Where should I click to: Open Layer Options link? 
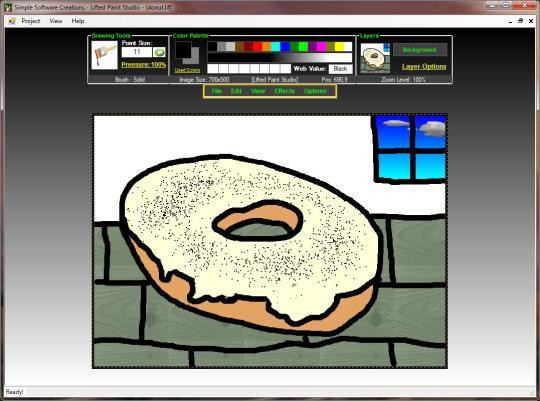(424, 66)
